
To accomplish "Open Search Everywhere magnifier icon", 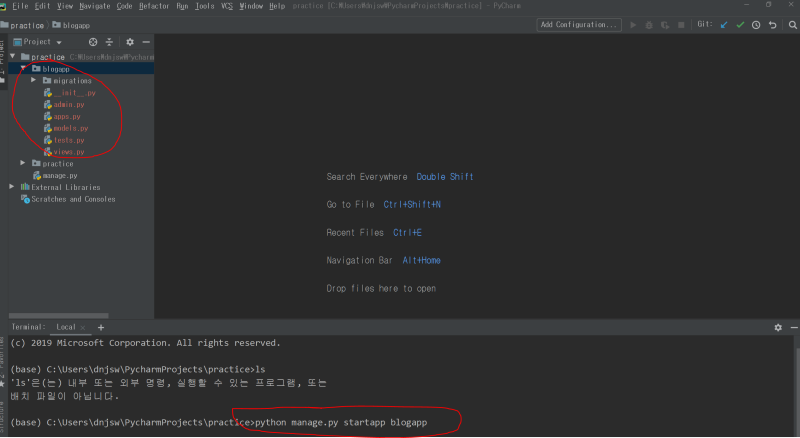I will 792,25.
